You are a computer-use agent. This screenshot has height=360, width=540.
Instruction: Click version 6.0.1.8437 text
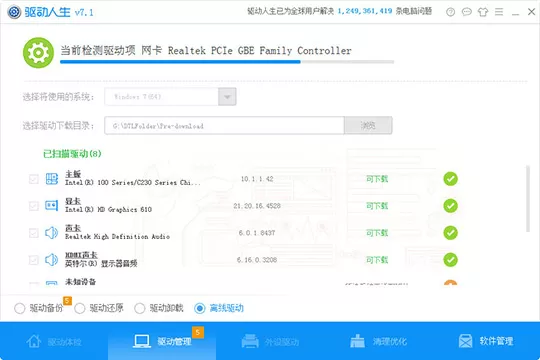tap(257, 233)
